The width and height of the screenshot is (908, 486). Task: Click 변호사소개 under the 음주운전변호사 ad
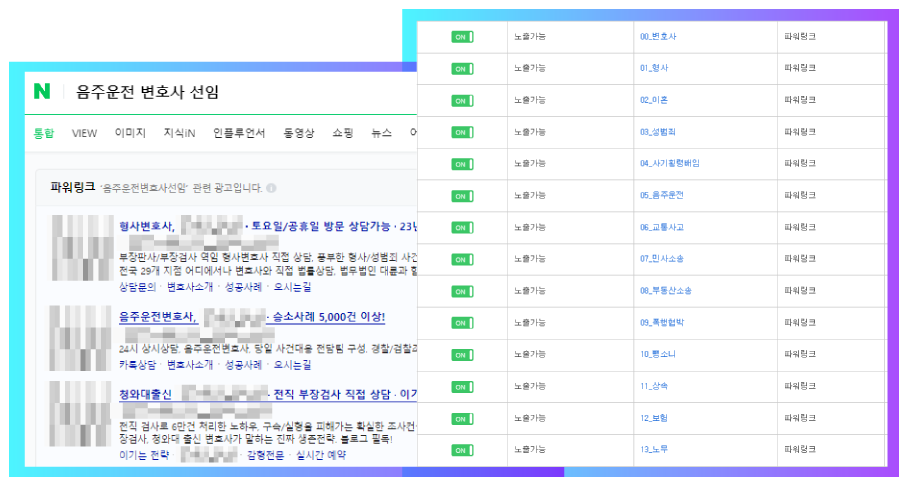point(190,365)
